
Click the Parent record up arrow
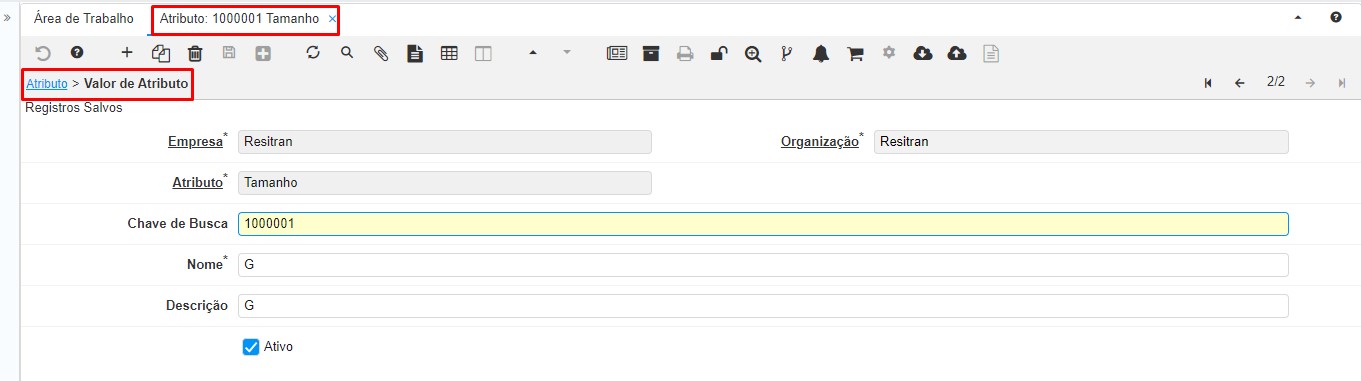click(533, 53)
